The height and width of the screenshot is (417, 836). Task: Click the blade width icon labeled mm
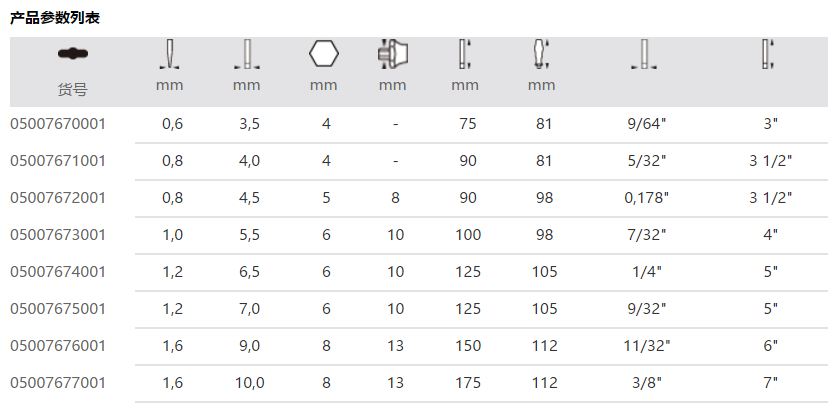pyautogui.click(x=246, y=54)
